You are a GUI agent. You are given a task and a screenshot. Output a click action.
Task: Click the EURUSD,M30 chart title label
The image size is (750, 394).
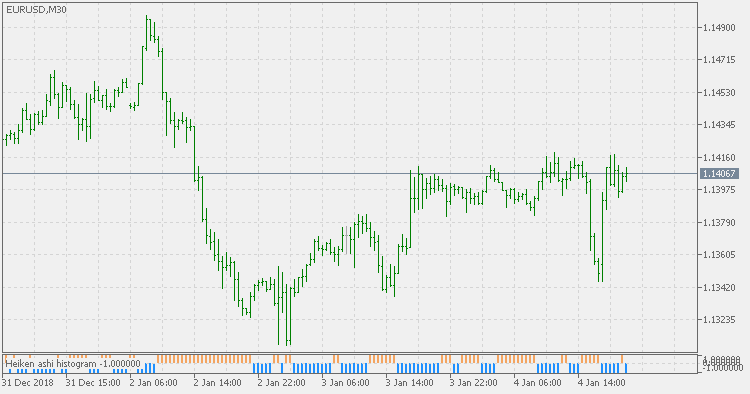click(36, 10)
